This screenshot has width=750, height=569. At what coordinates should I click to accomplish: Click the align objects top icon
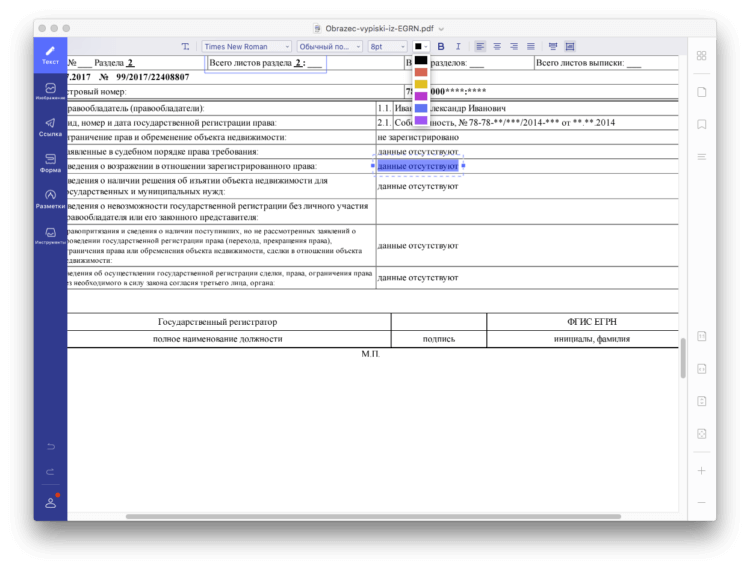point(553,46)
